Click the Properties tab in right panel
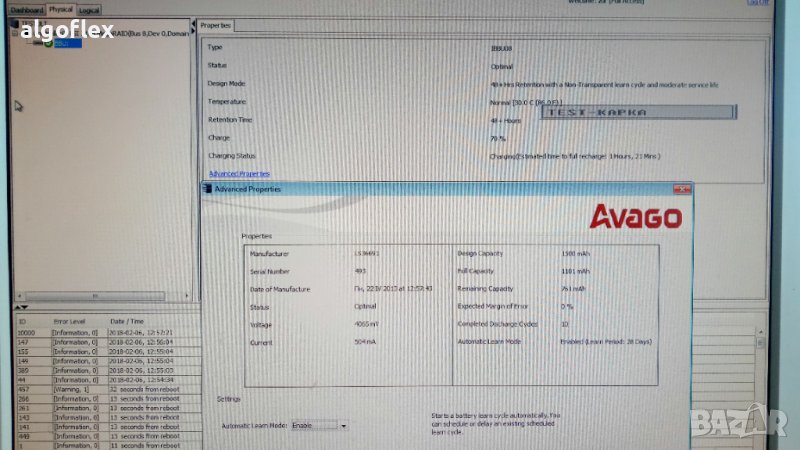Screen dimensions: 800x450 [216, 25]
